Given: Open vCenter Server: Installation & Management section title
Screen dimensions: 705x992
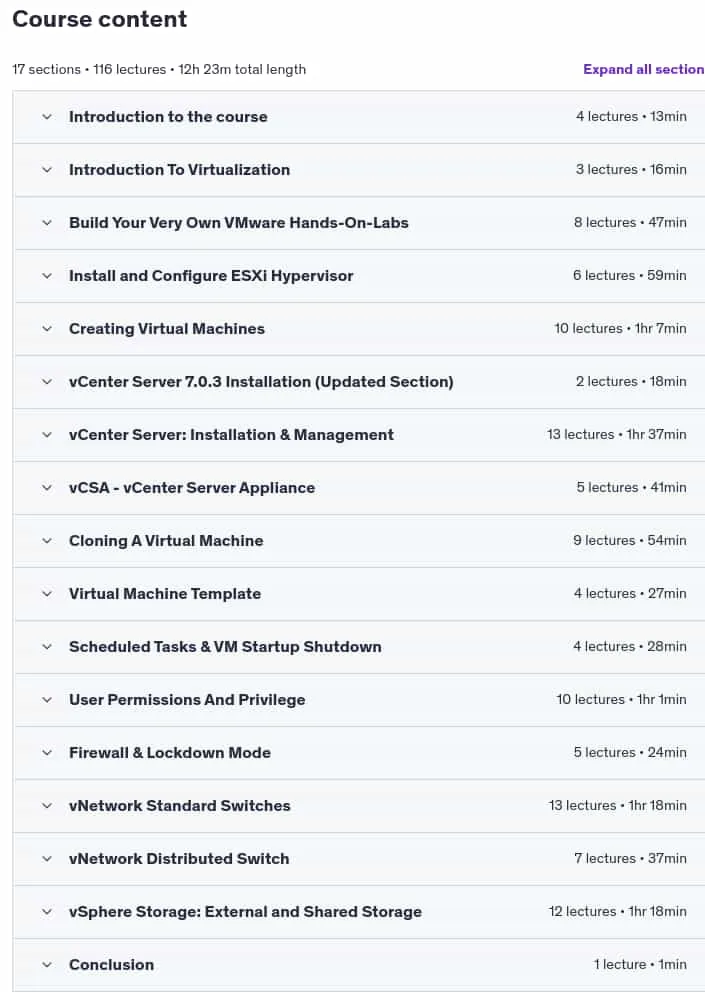Looking at the screenshot, I should tap(231, 435).
